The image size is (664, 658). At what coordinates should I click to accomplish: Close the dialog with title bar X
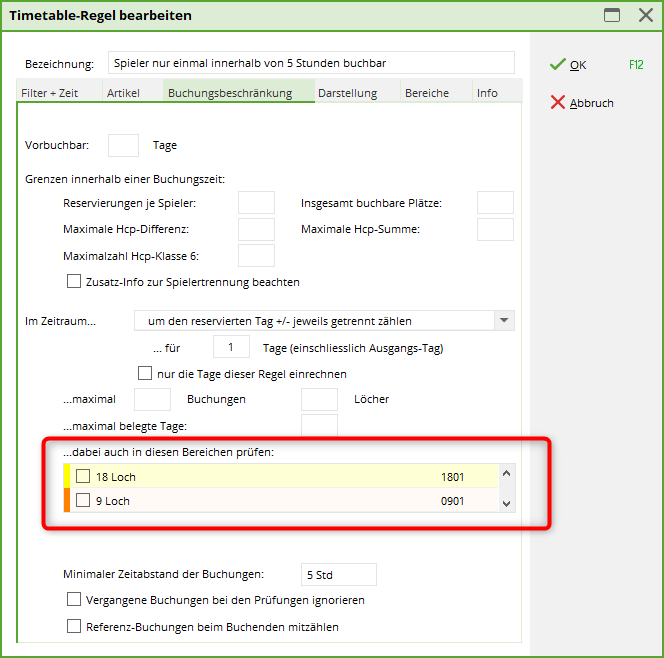(645, 15)
